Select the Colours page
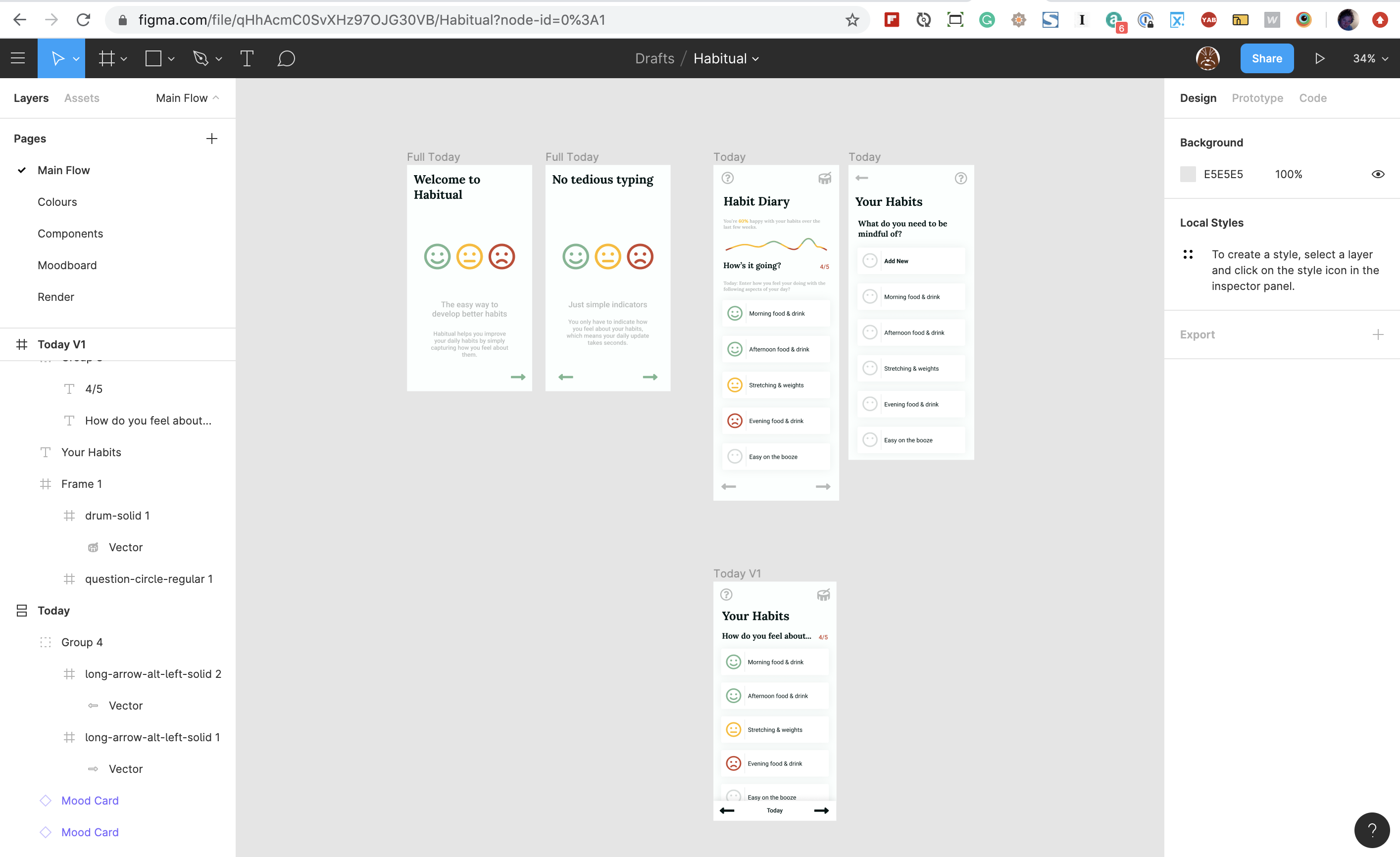This screenshot has width=1400, height=857. coord(57,202)
